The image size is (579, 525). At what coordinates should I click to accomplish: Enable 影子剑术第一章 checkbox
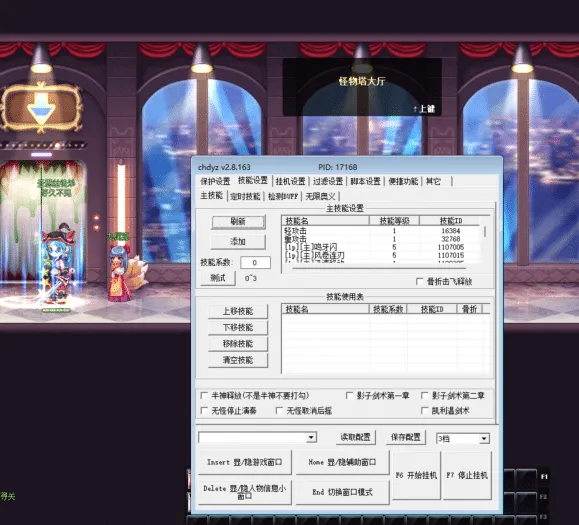pyautogui.click(x=349, y=395)
